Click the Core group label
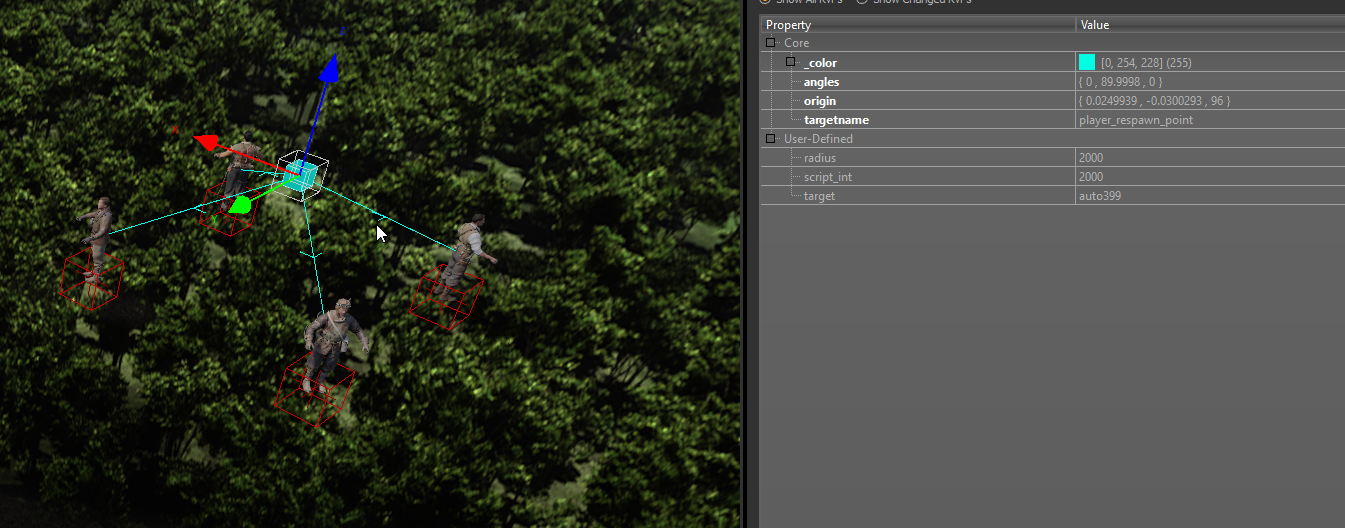Screen dimensions: 1345x528 (797, 43)
